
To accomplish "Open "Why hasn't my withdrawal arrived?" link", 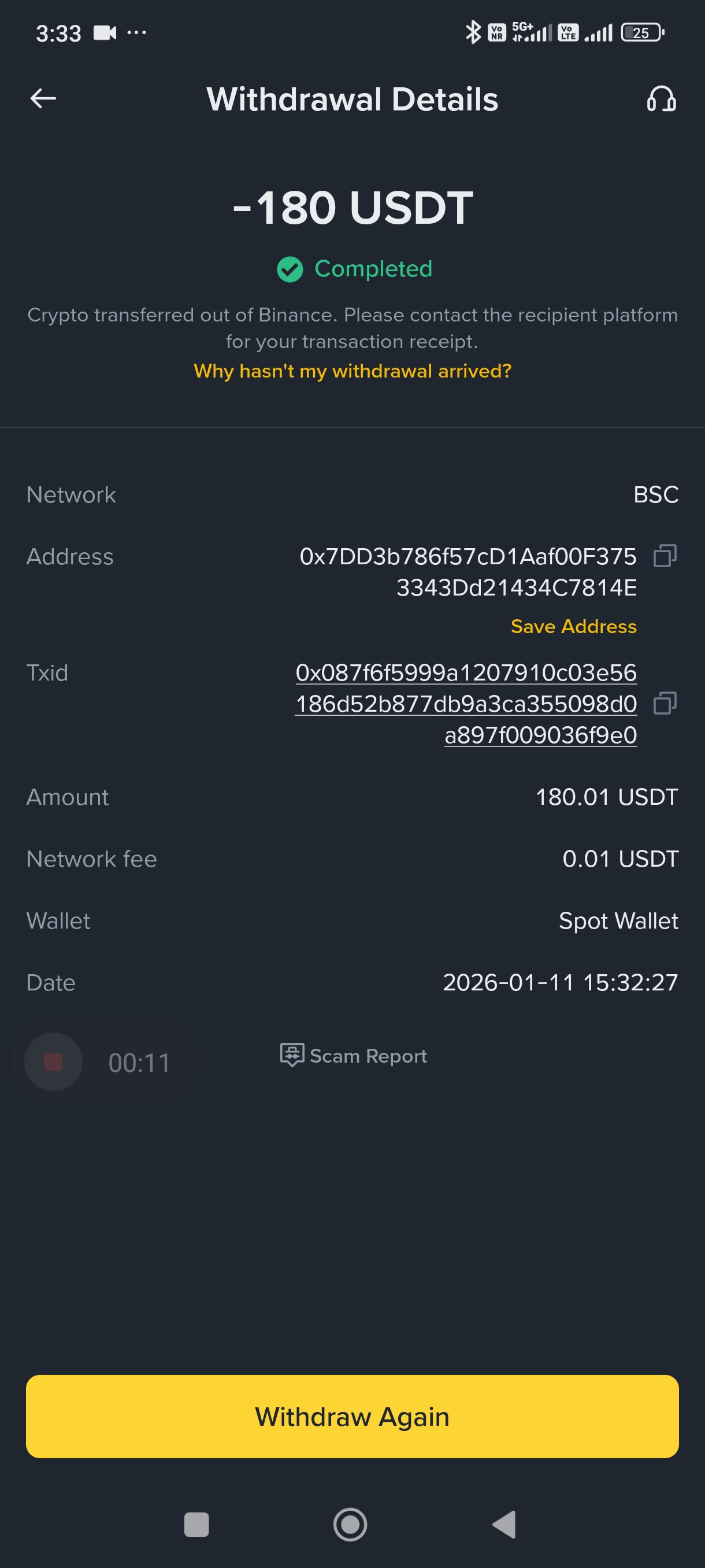I will coord(352,371).
